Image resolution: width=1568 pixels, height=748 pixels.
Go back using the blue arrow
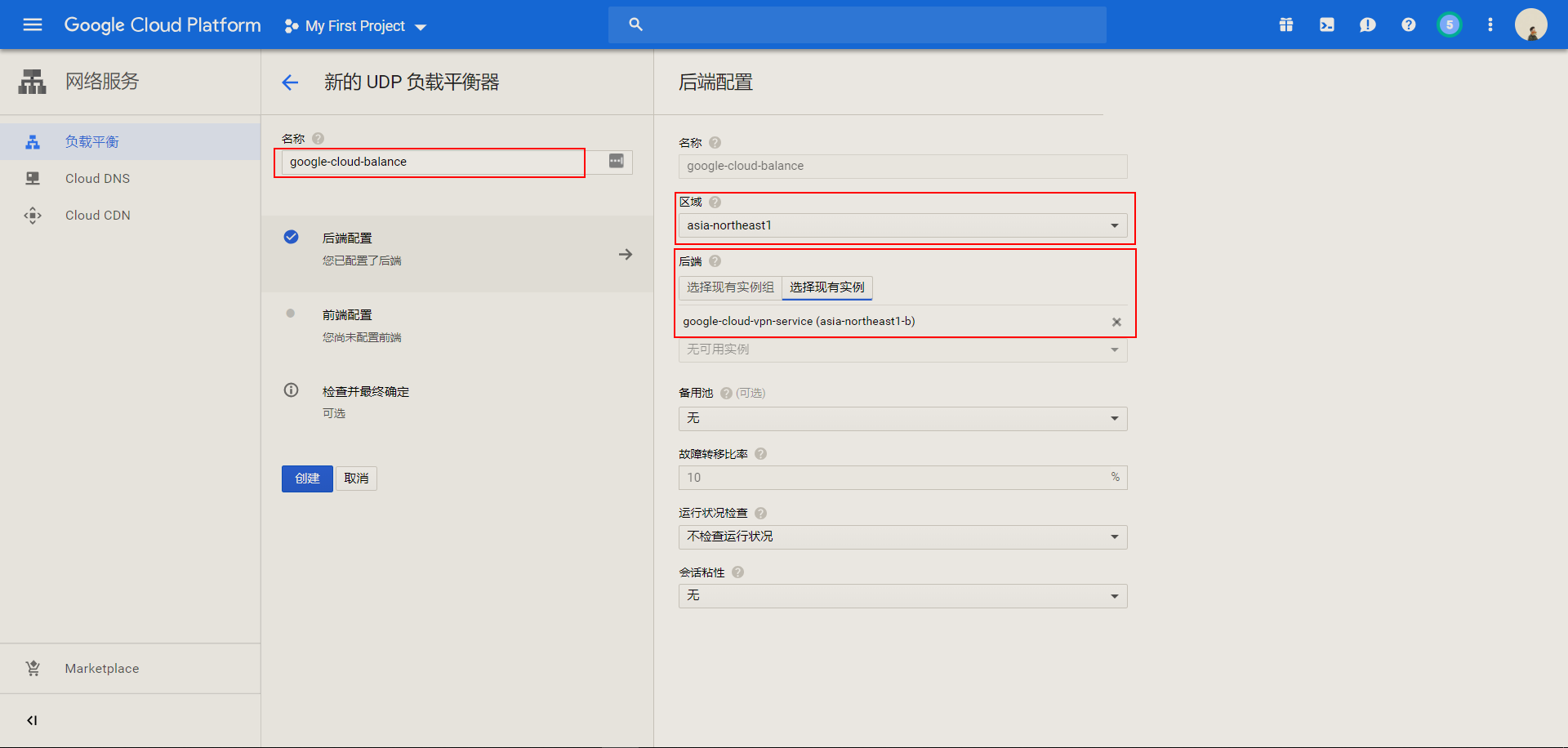point(290,82)
